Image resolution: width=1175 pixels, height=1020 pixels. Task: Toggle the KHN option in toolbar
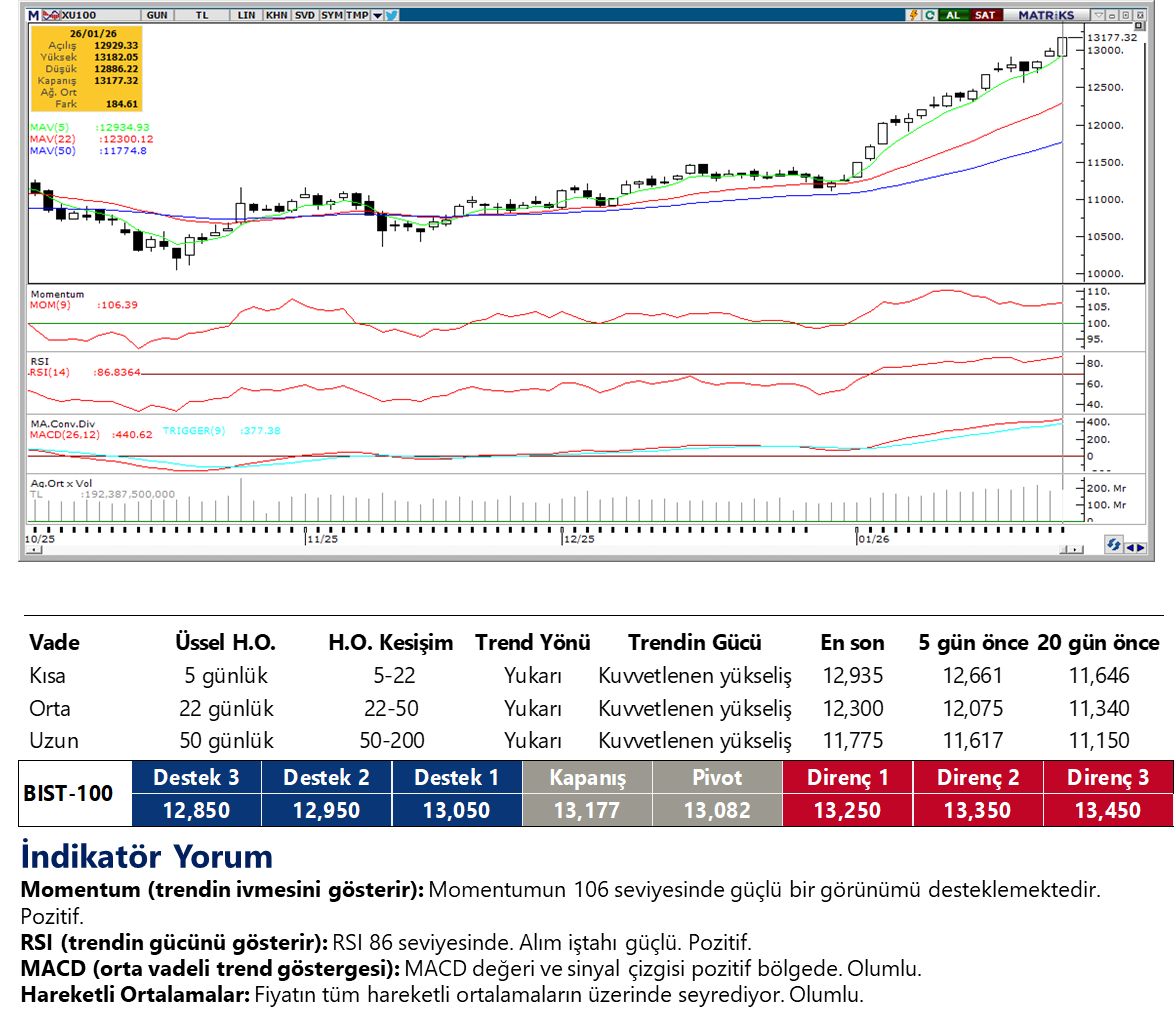[276, 15]
